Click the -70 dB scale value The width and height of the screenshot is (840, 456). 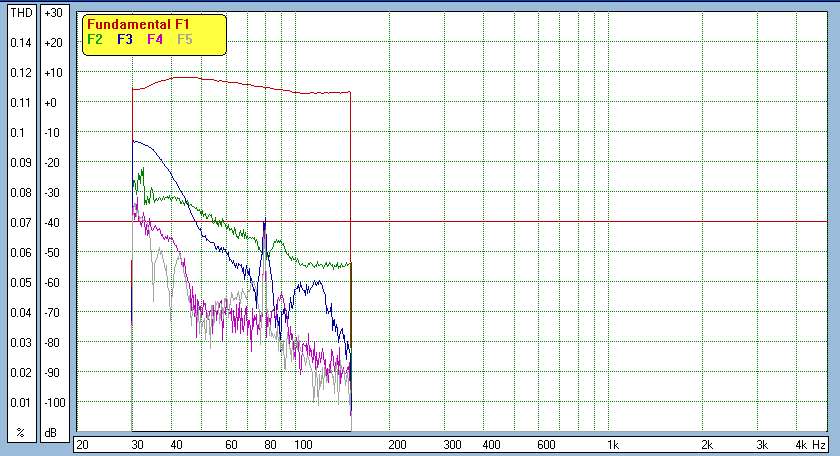[52, 313]
